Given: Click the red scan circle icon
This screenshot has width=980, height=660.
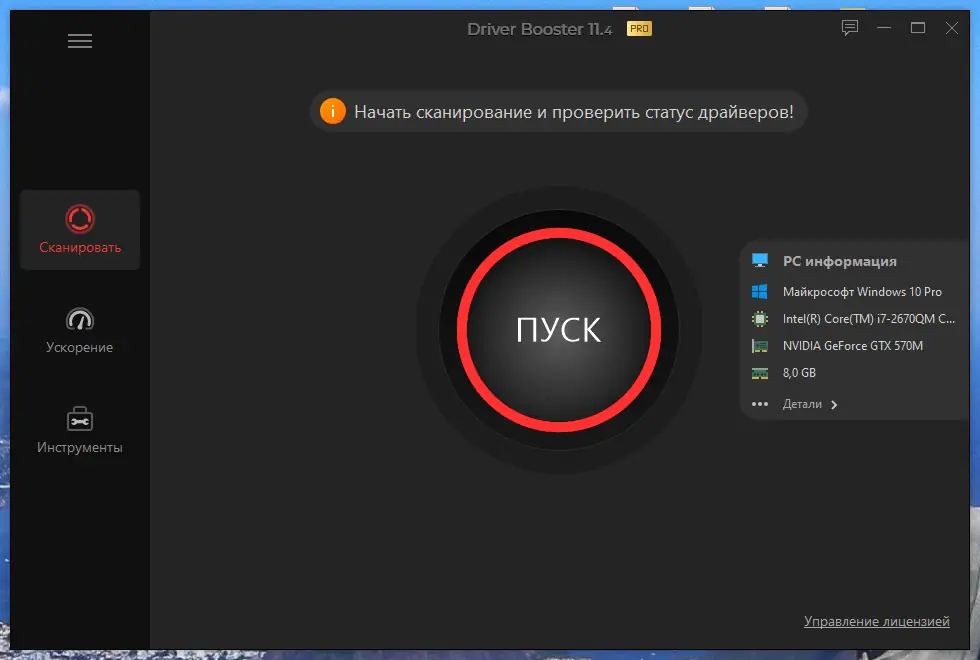Looking at the screenshot, I should pos(80,219).
